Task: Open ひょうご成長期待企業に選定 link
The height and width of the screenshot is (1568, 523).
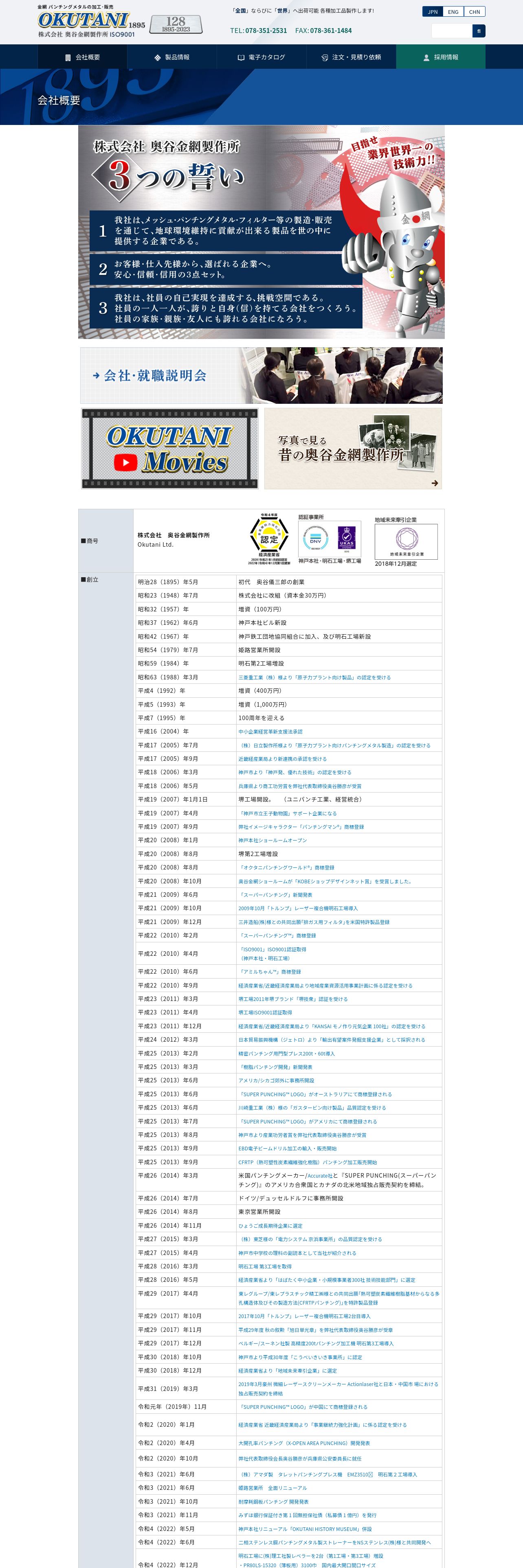Action: (x=270, y=1226)
